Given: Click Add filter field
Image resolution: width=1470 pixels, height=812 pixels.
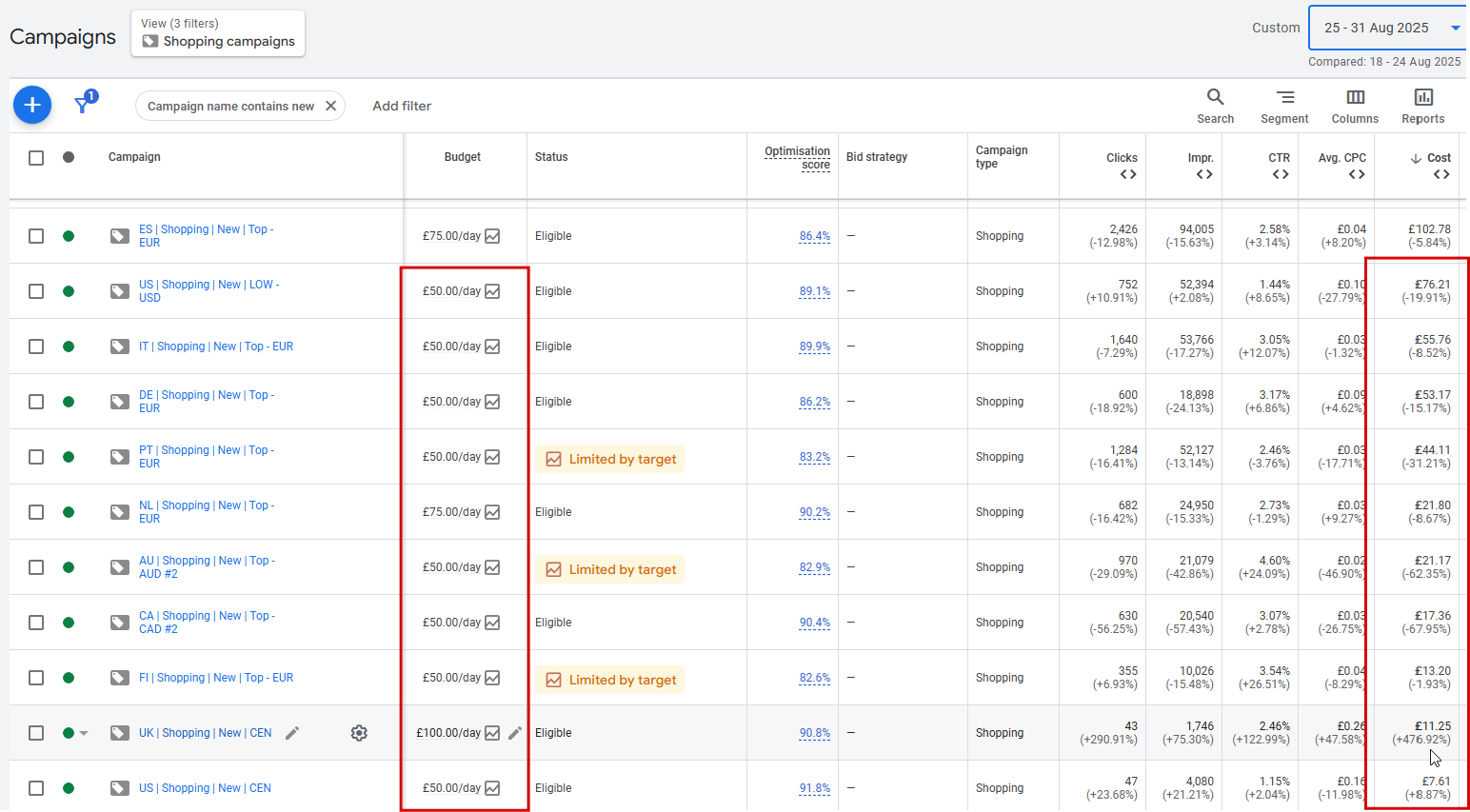Looking at the screenshot, I should point(402,106).
